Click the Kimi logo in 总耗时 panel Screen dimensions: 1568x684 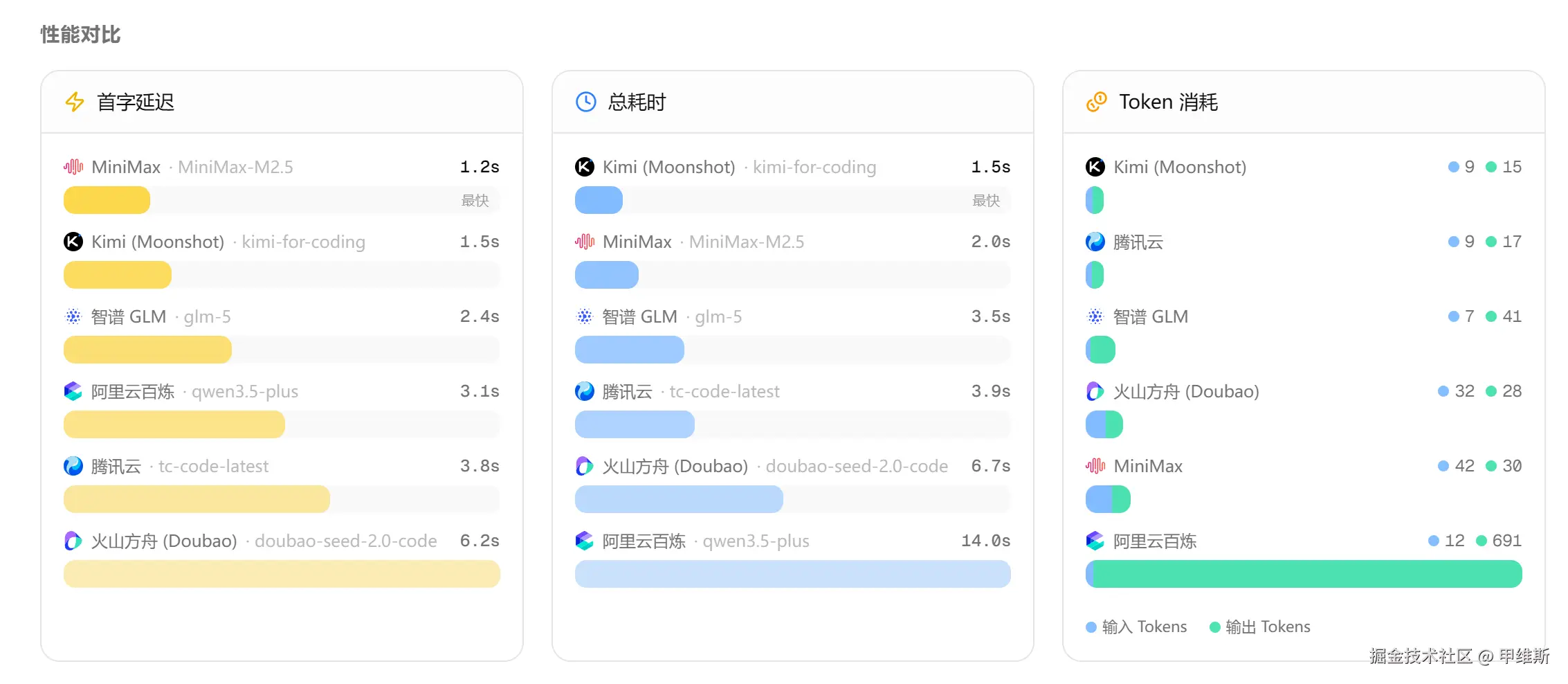[585, 167]
